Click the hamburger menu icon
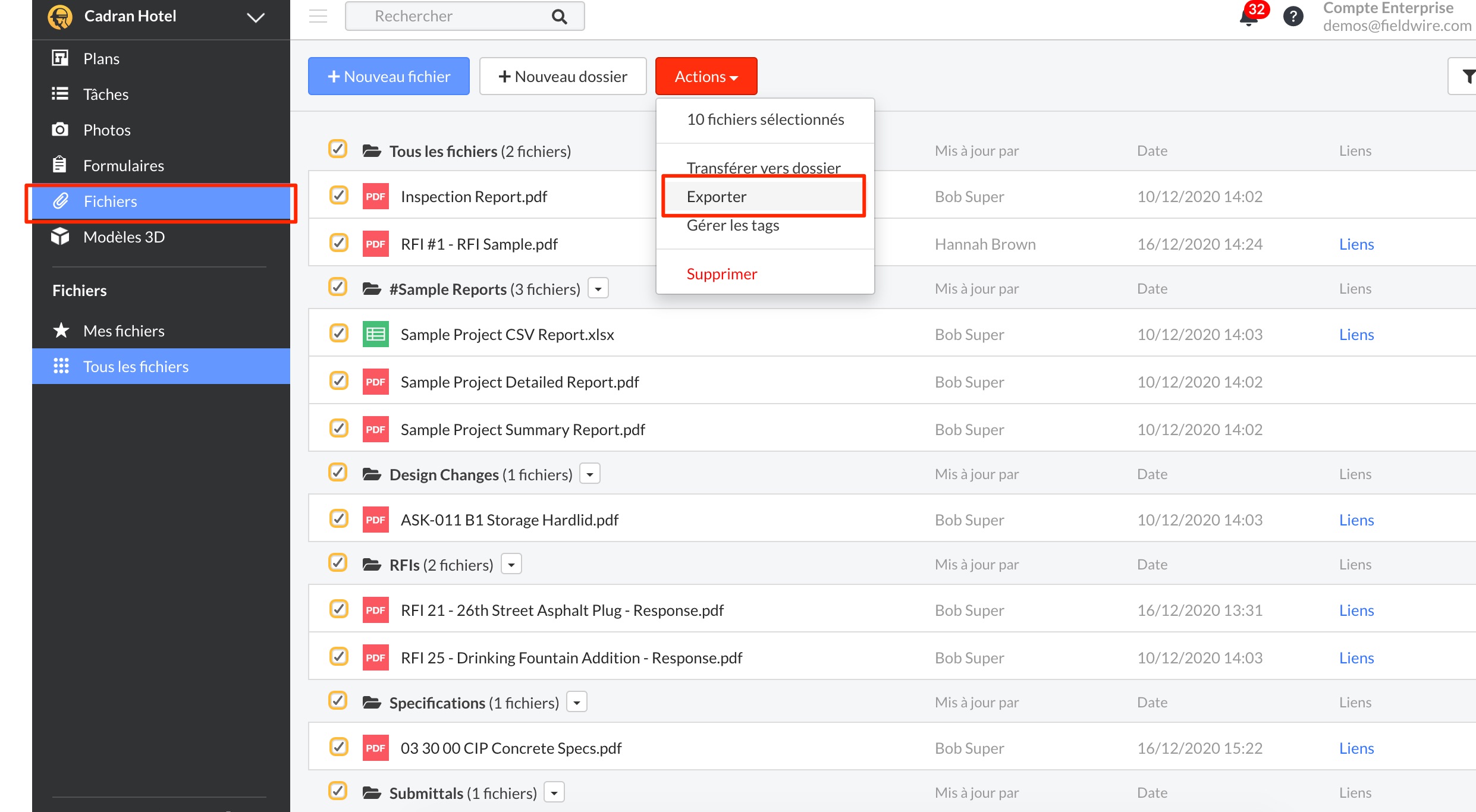 pos(318,16)
